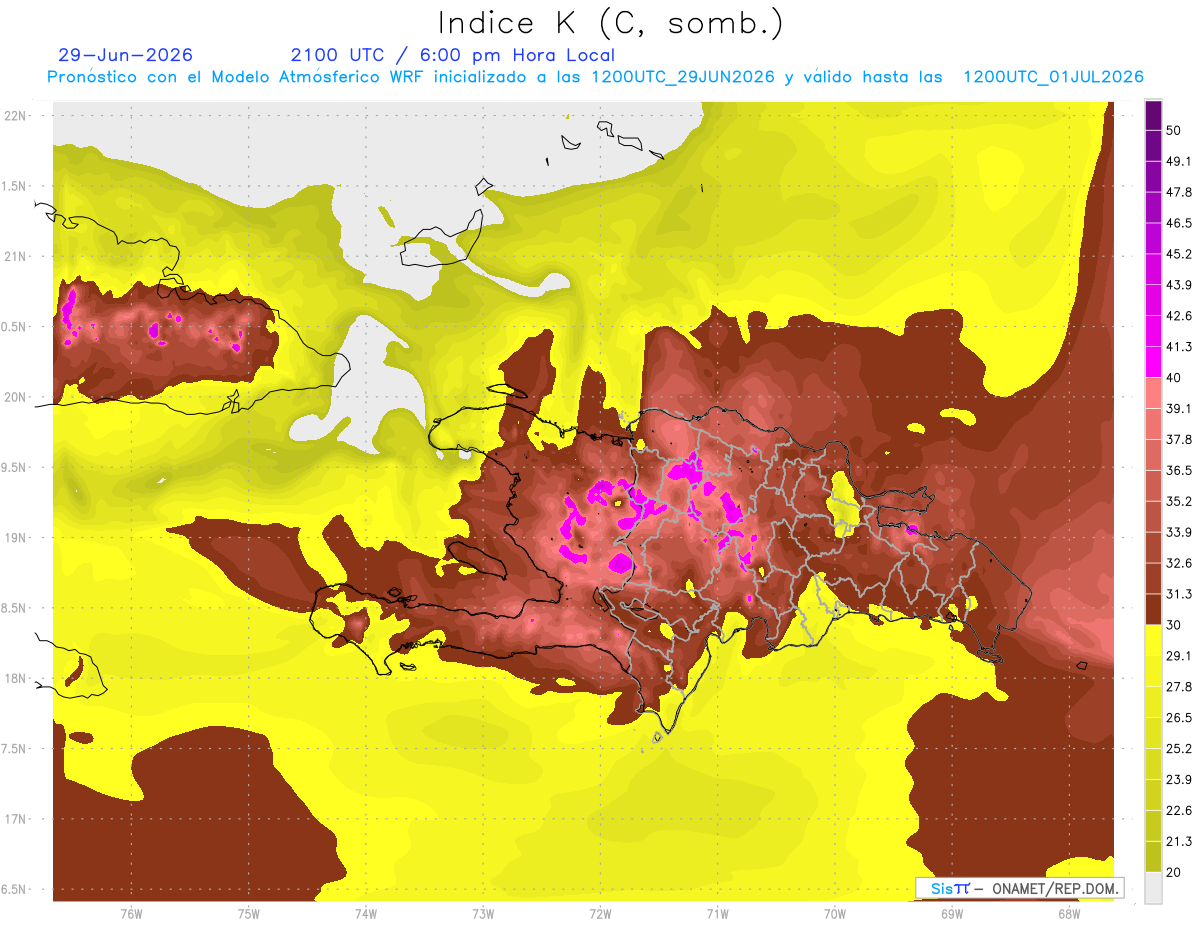
Task: Click the '21.3' color scale value
Action: click(x=1179, y=842)
